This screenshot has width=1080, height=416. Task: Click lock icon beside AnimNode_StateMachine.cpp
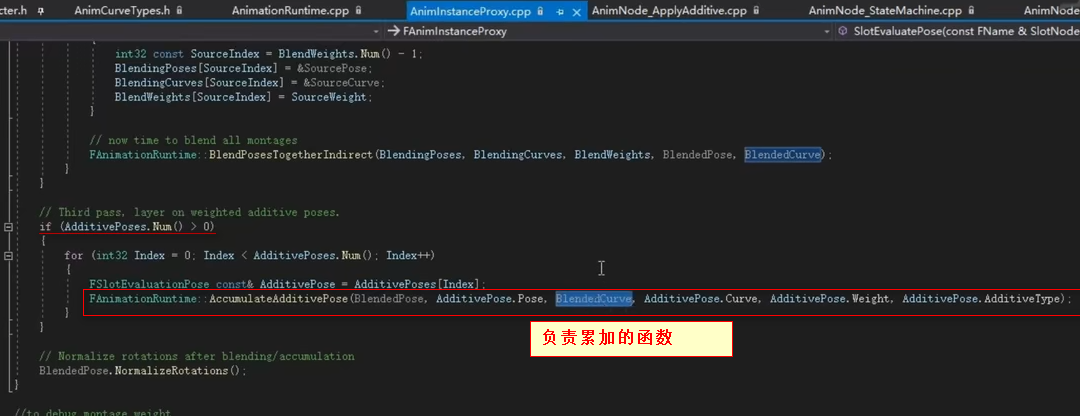pos(970,11)
